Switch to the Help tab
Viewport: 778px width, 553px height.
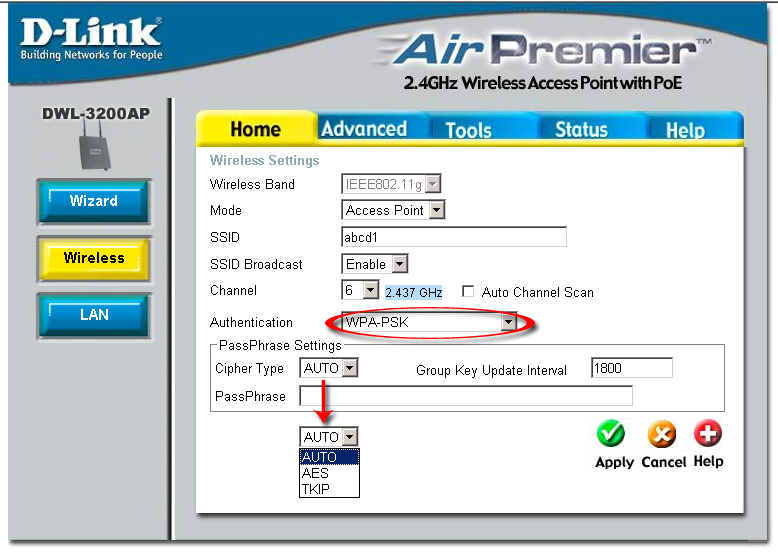tap(685, 130)
